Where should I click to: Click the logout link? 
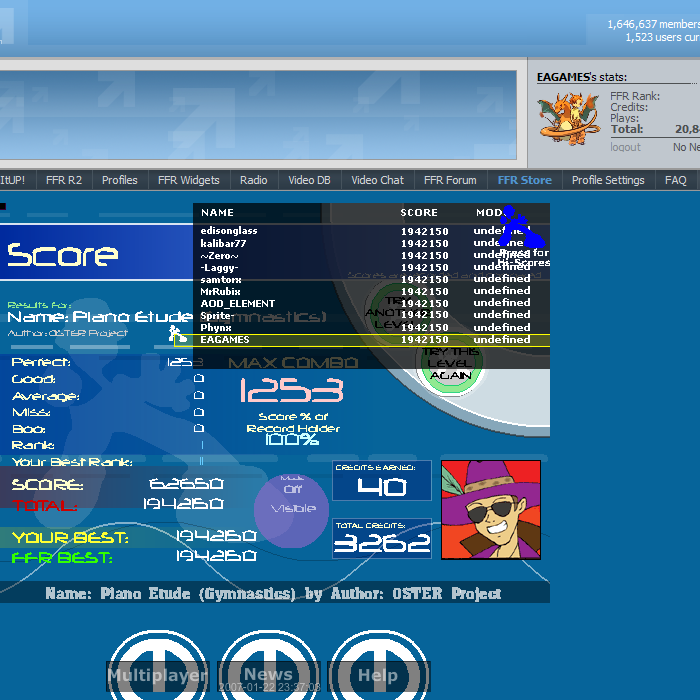click(x=625, y=147)
